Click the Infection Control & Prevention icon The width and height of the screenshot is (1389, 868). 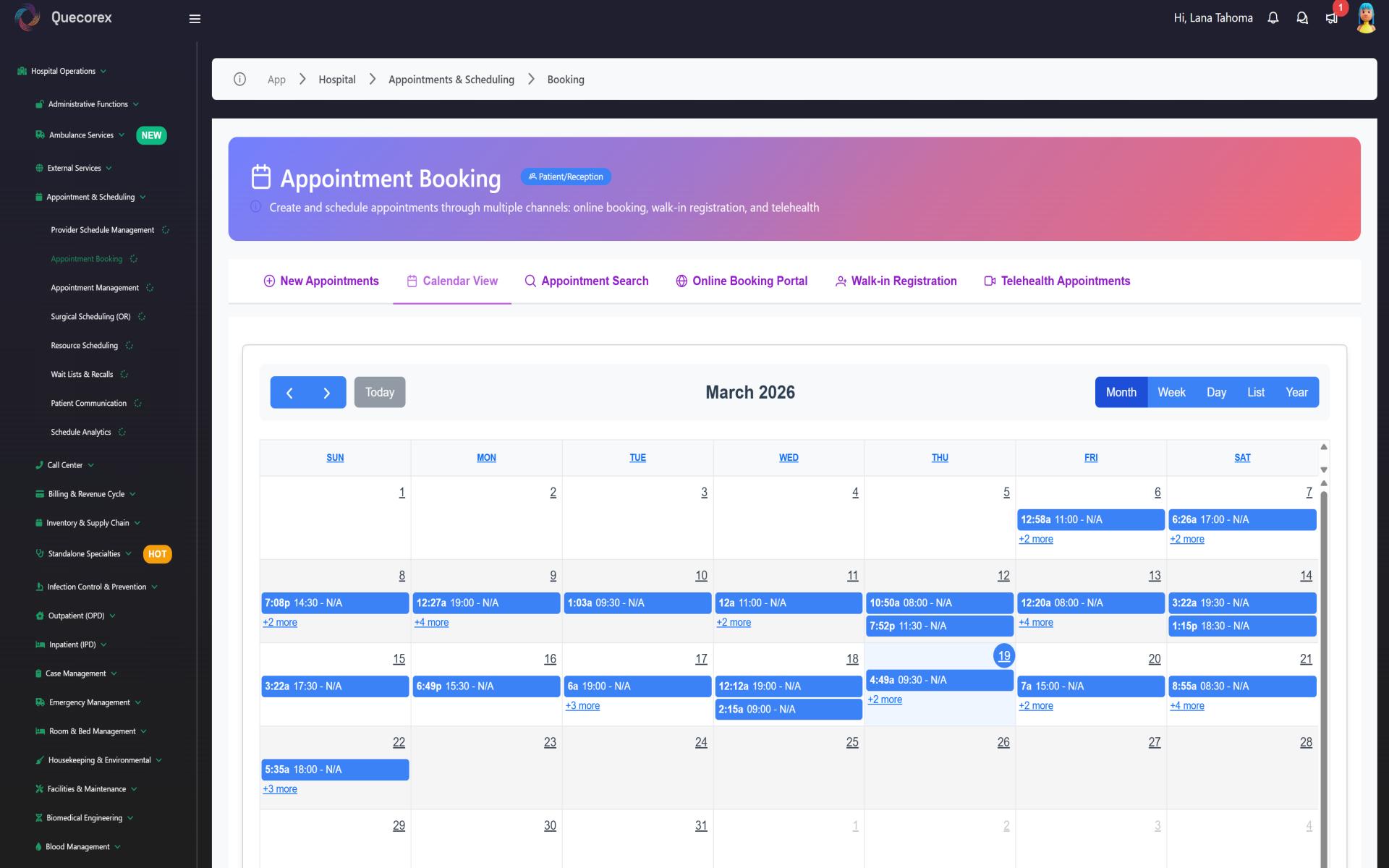pyautogui.click(x=39, y=587)
